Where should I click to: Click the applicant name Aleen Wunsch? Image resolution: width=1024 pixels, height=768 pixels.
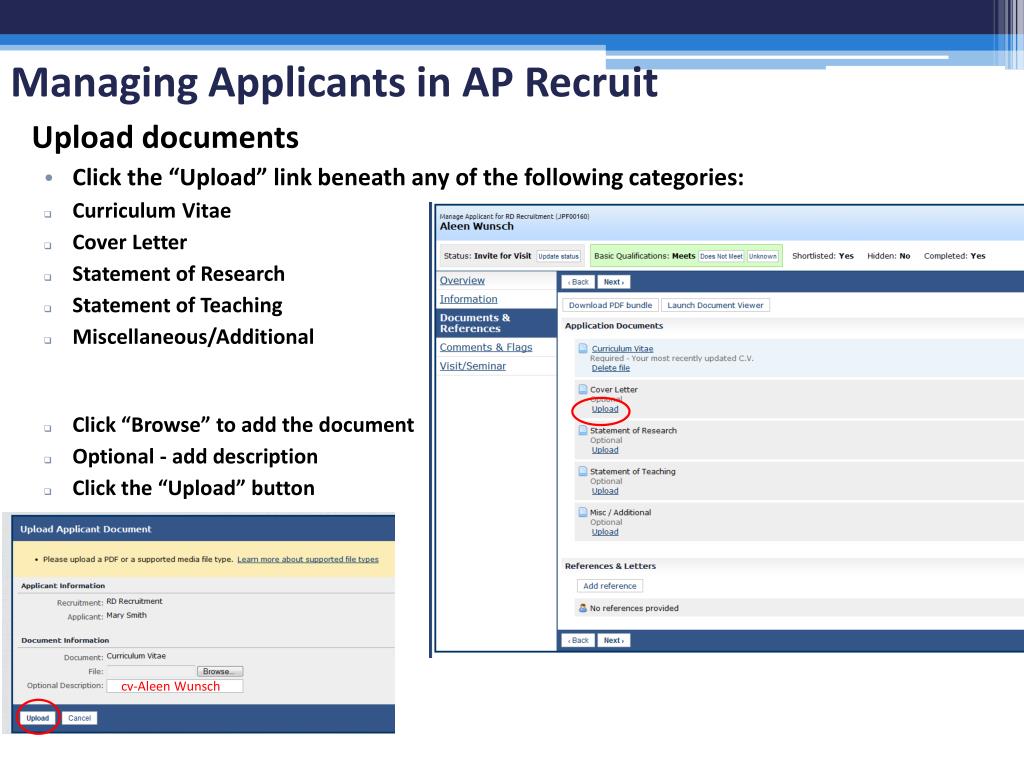click(477, 227)
